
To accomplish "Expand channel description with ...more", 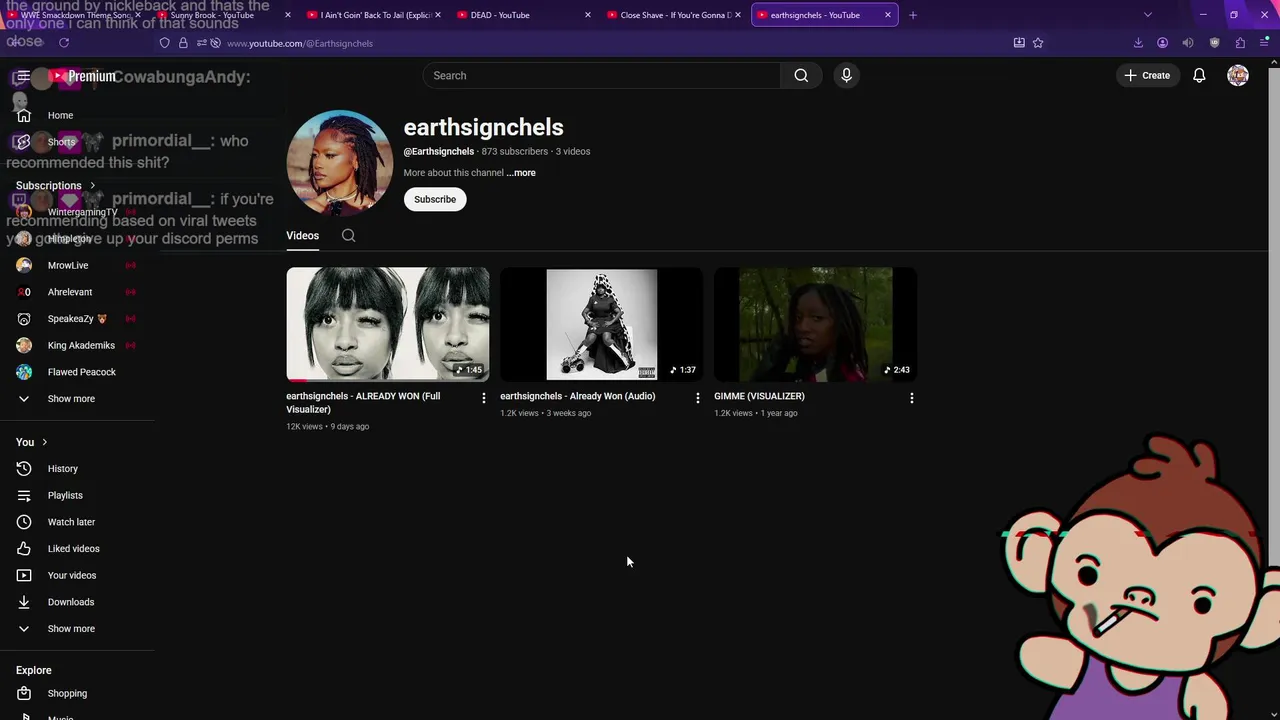I will tap(521, 173).
